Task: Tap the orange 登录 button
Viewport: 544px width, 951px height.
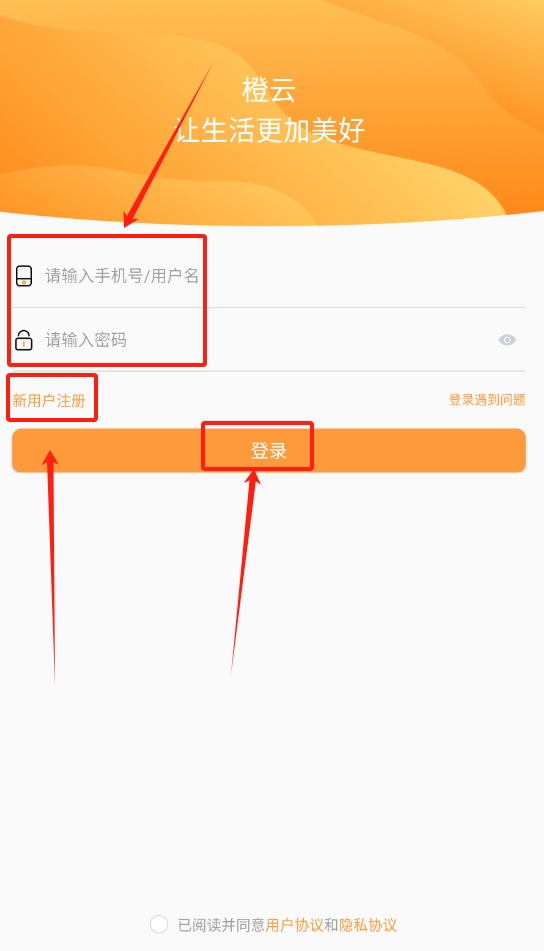Action: 269,451
